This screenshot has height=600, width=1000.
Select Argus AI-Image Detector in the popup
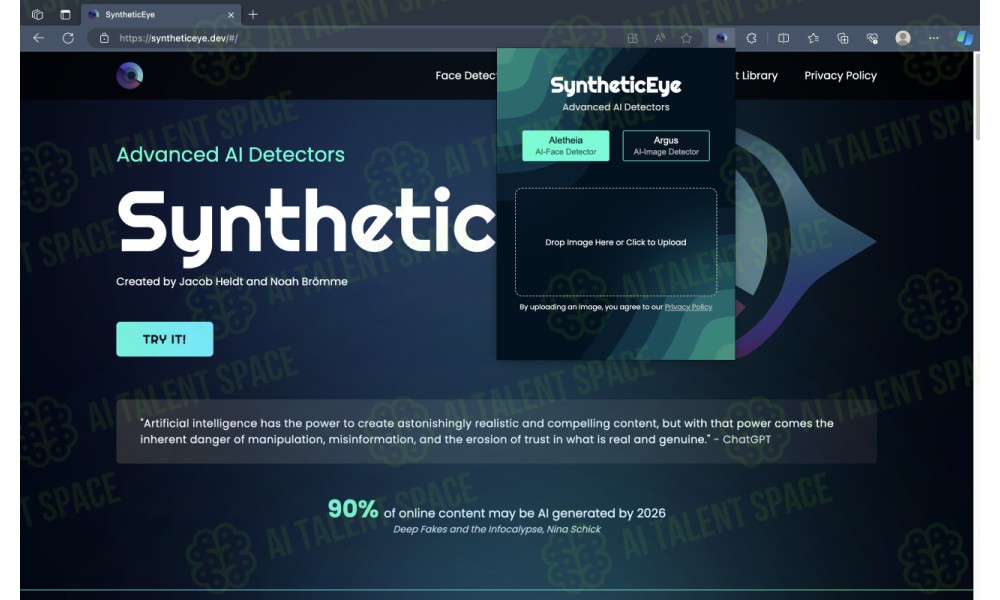click(666, 145)
